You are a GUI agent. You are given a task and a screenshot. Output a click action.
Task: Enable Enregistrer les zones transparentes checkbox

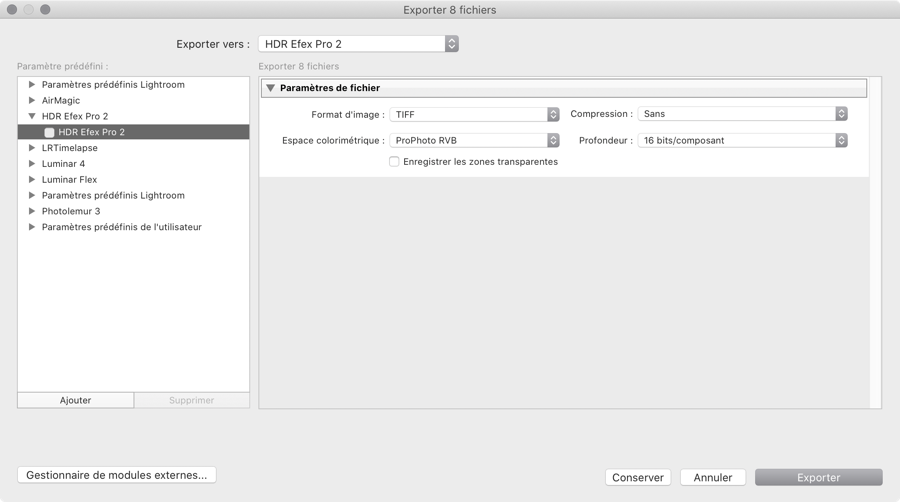(x=394, y=162)
